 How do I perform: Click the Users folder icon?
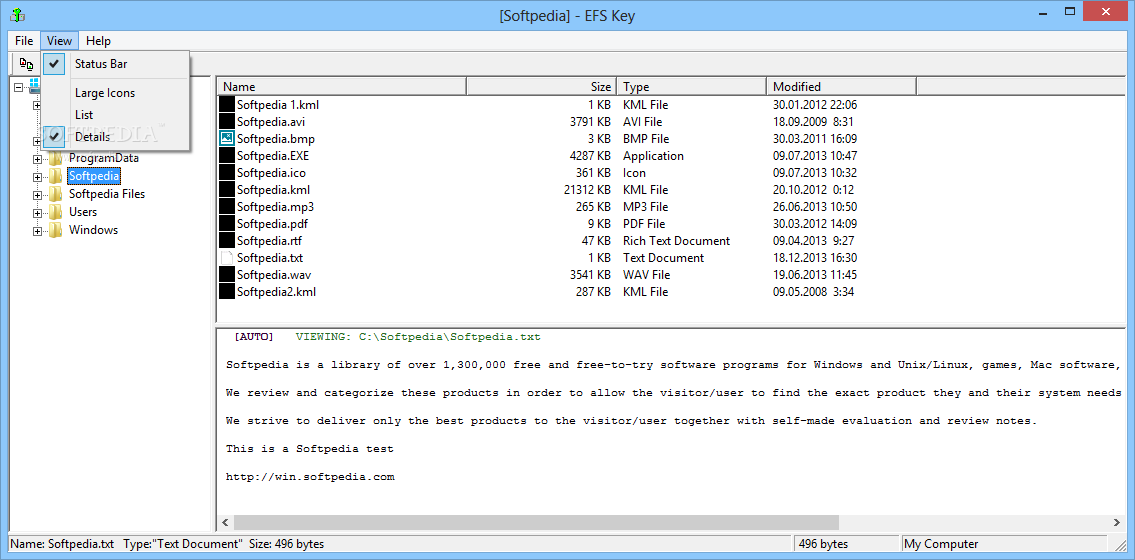[x=56, y=212]
